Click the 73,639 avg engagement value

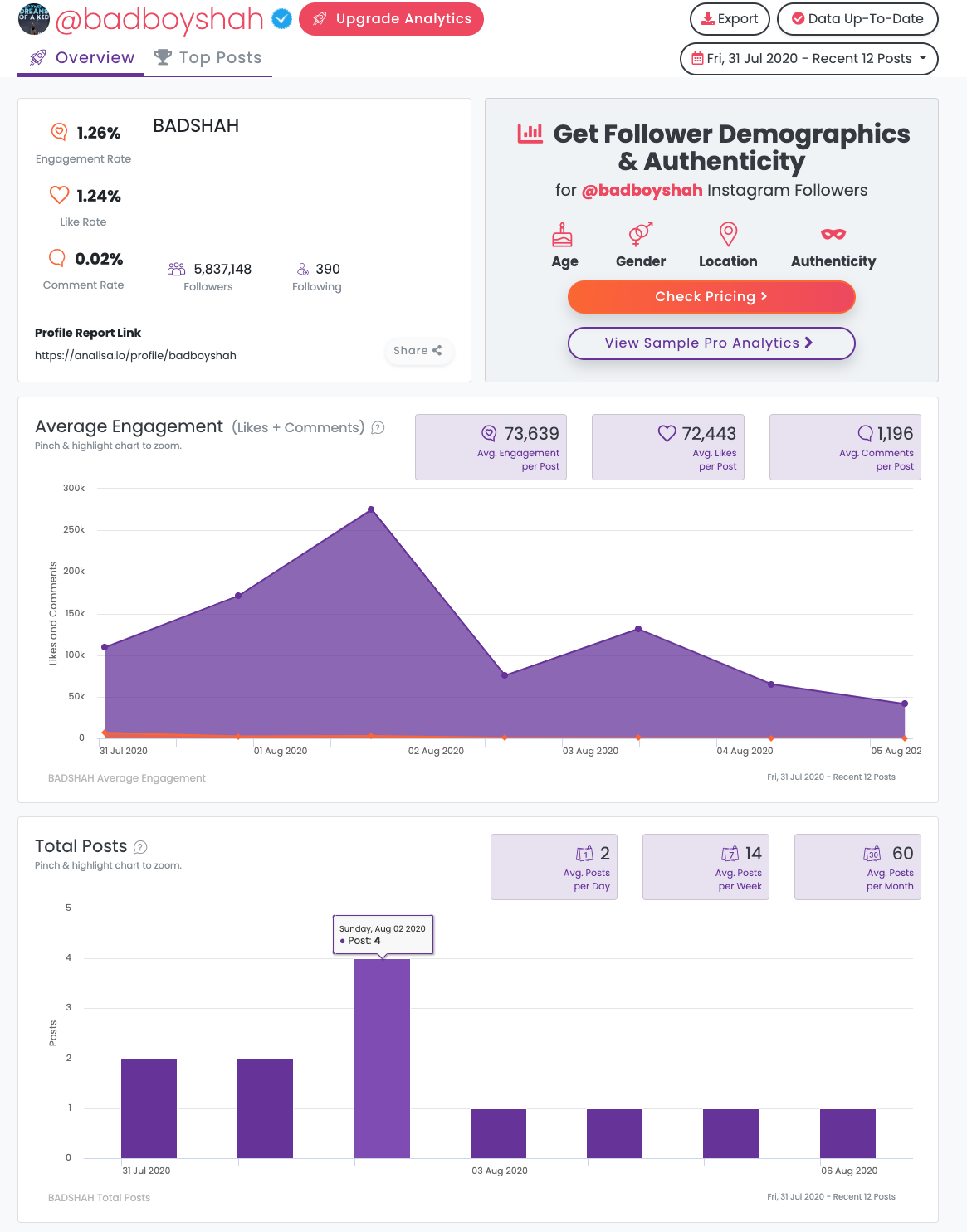pyautogui.click(x=531, y=434)
